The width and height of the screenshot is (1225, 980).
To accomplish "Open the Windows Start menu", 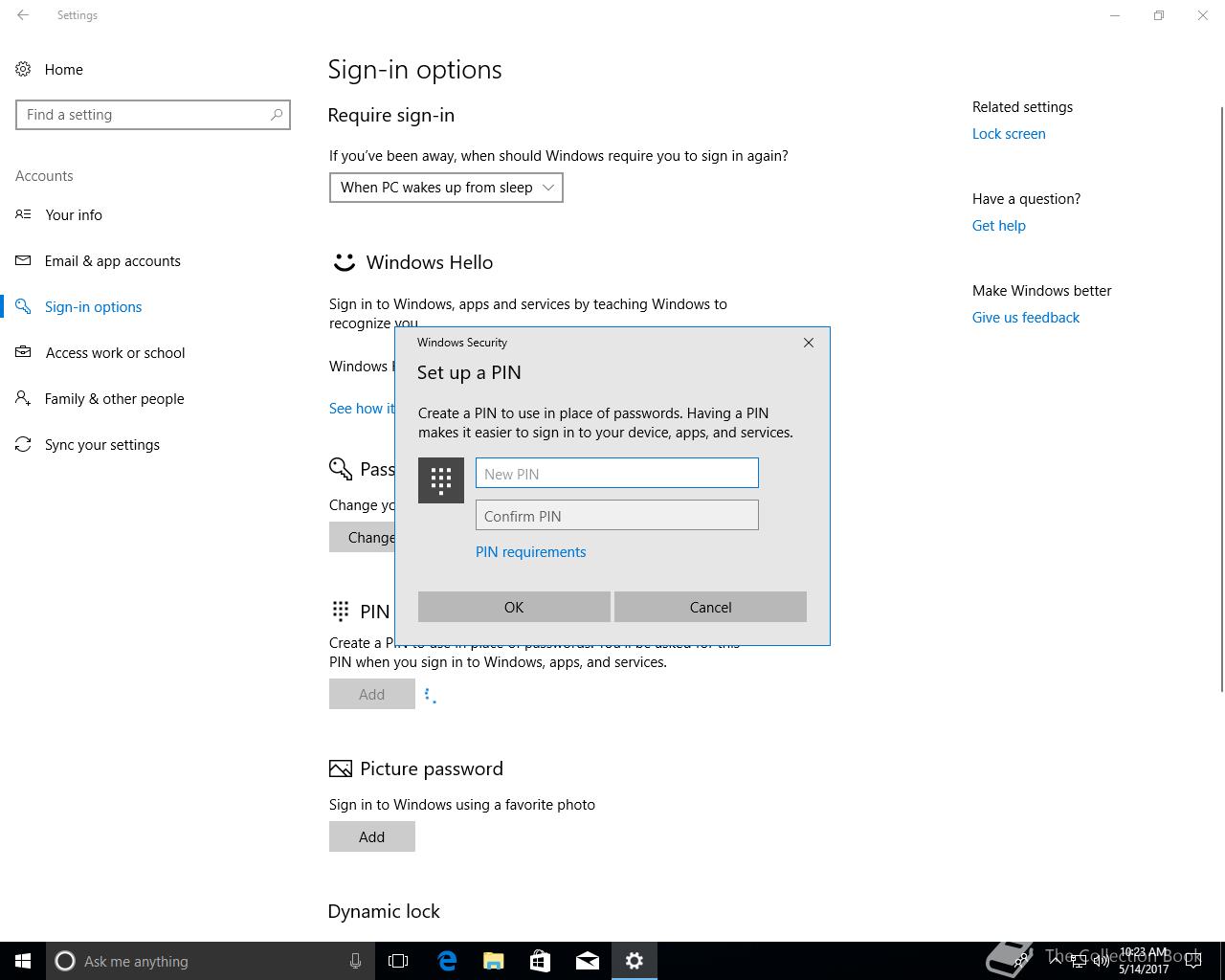I will point(23,961).
